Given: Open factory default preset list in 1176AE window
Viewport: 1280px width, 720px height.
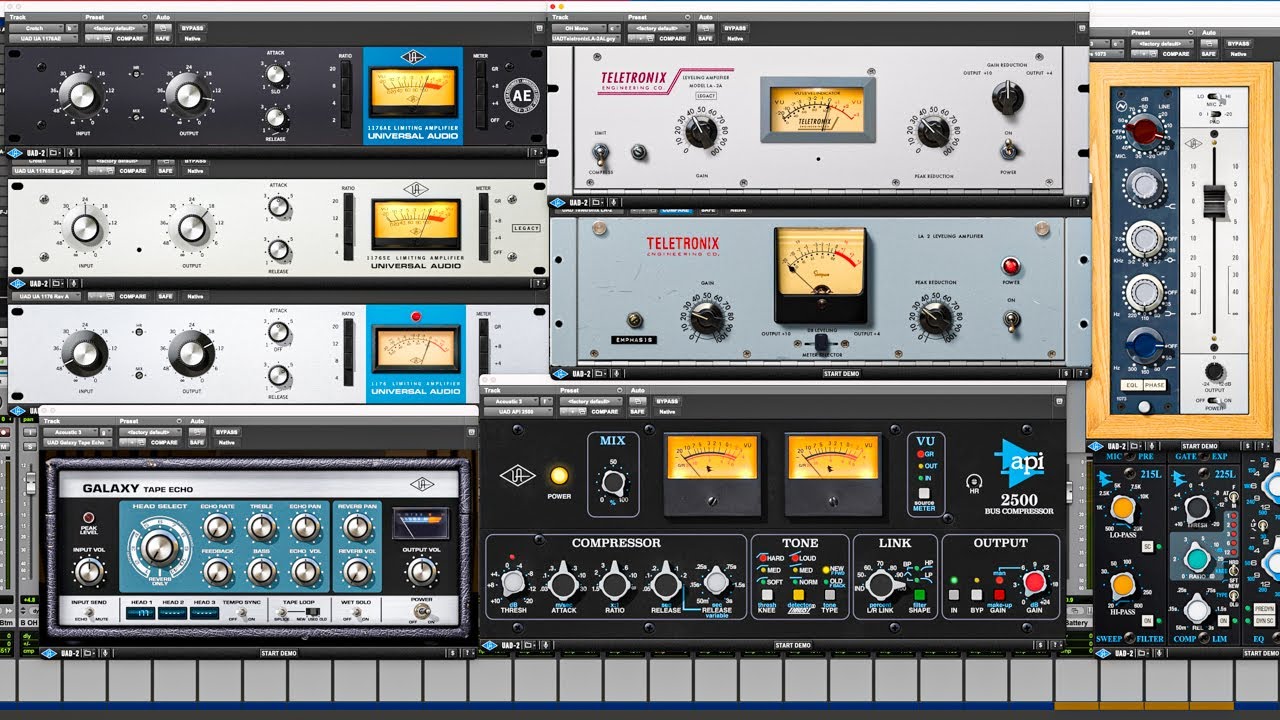Looking at the screenshot, I should [116, 28].
